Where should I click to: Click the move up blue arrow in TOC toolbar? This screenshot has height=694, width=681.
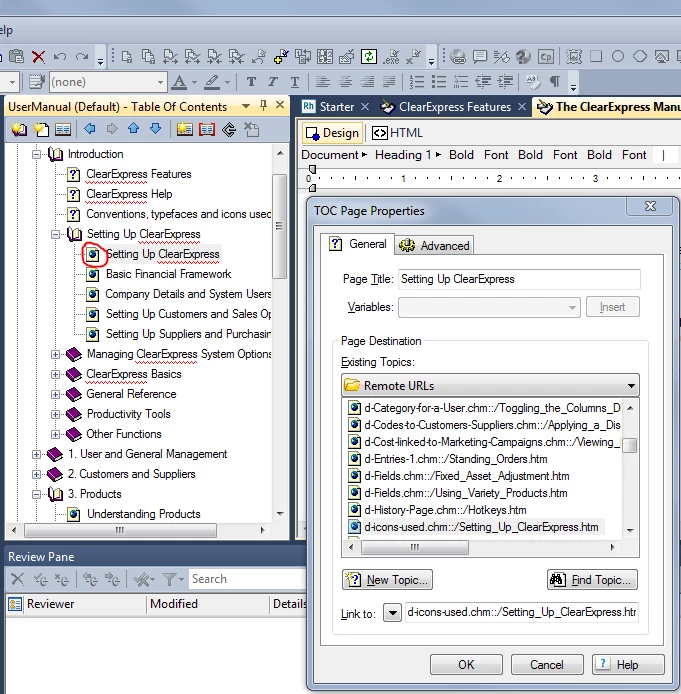pos(134,129)
